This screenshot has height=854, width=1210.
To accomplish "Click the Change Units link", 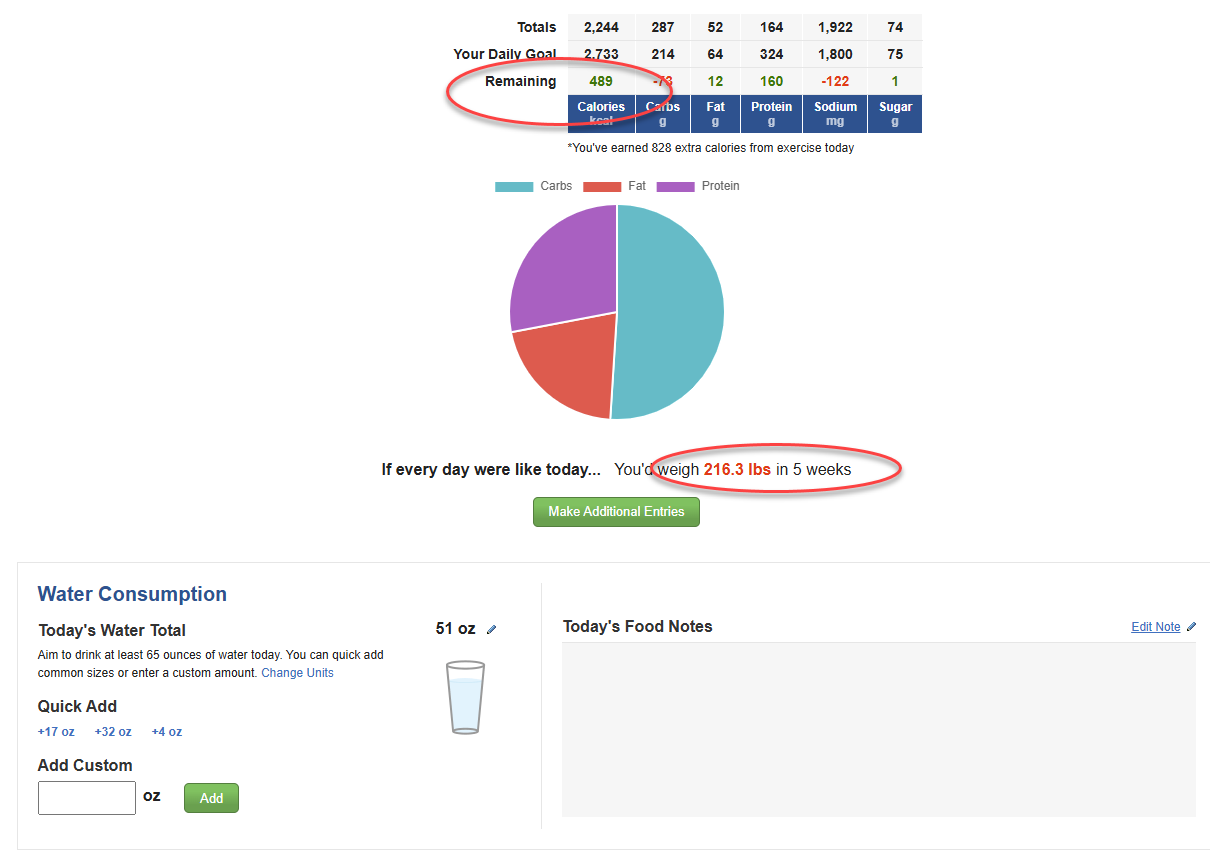I will click(297, 673).
